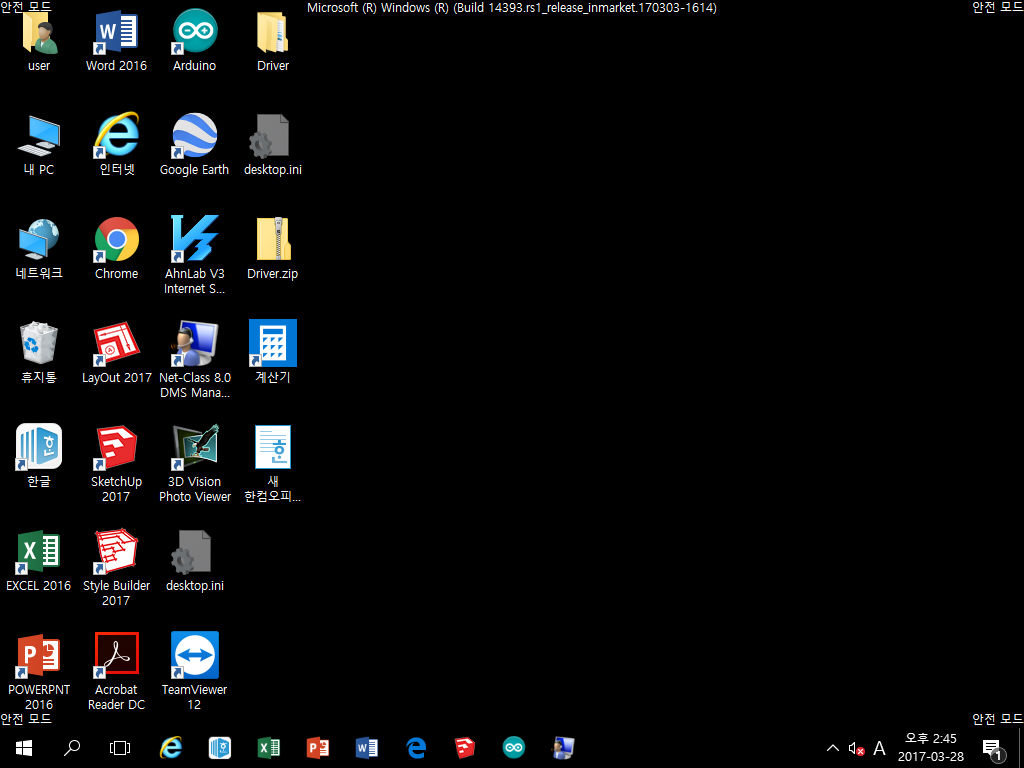Select the 3D Vision Photo Viewer shortcut
This screenshot has width=1024, height=768.
coord(195,462)
